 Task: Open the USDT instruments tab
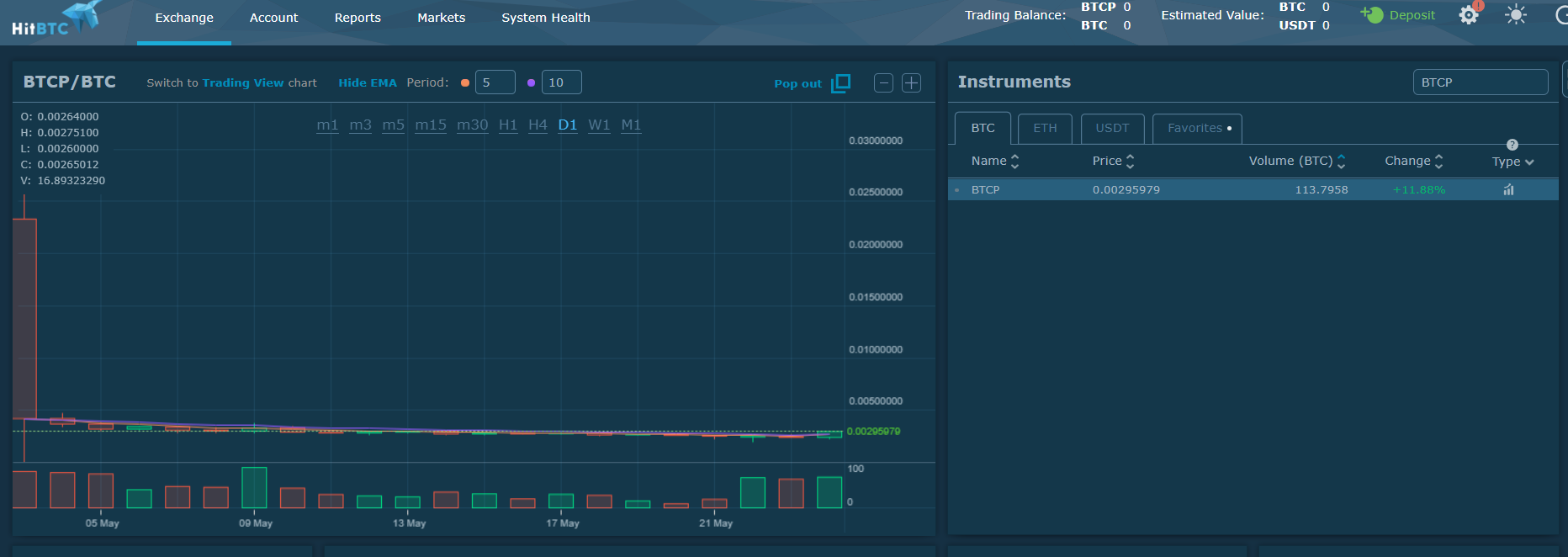1112,129
